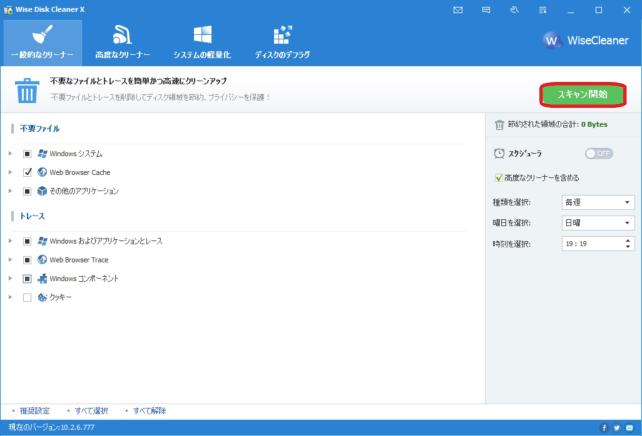Click Wise Disk Cleaner app icon in title bar
642x436 pixels.
pos(8,9)
